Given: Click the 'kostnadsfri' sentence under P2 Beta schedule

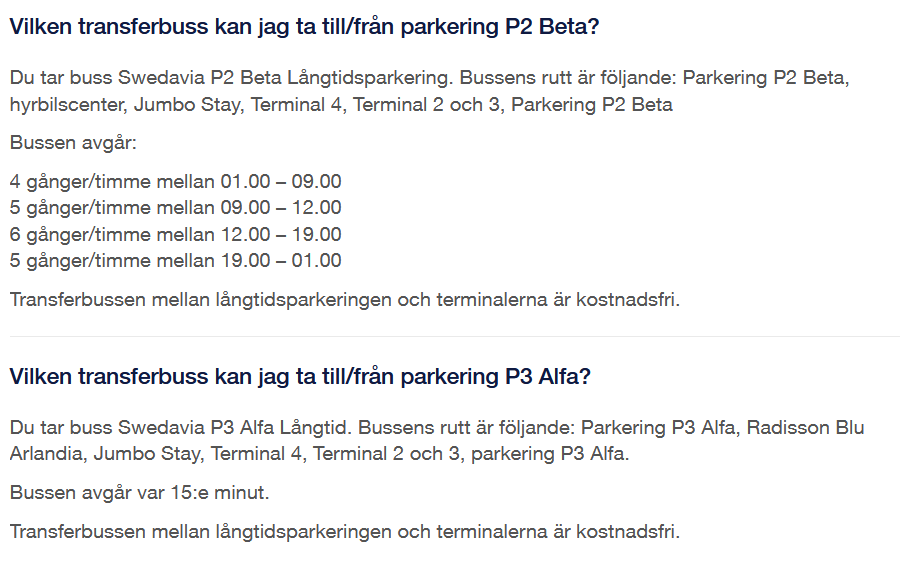Looking at the screenshot, I should tap(344, 299).
